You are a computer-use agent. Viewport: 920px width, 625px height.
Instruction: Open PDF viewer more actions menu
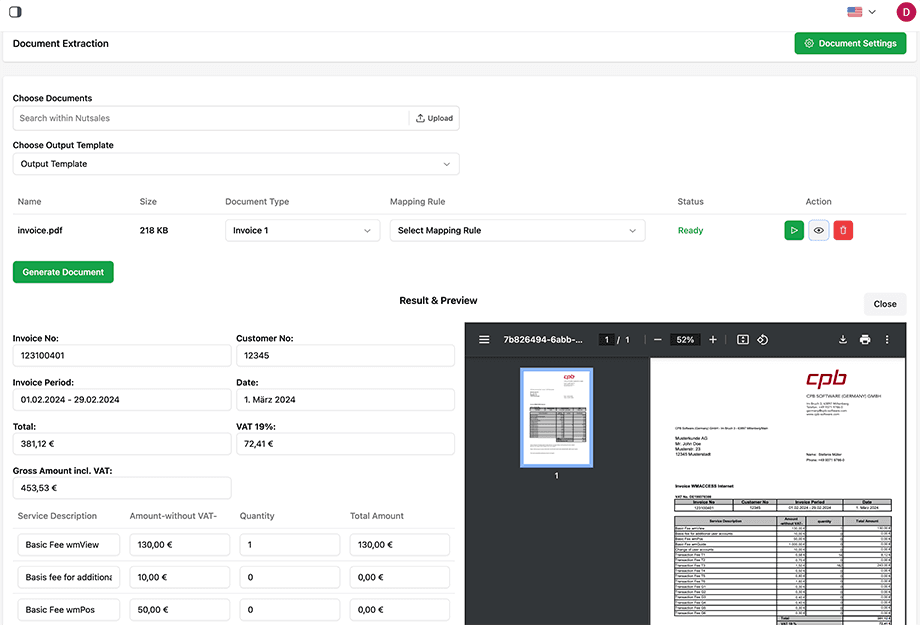point(887,340)
